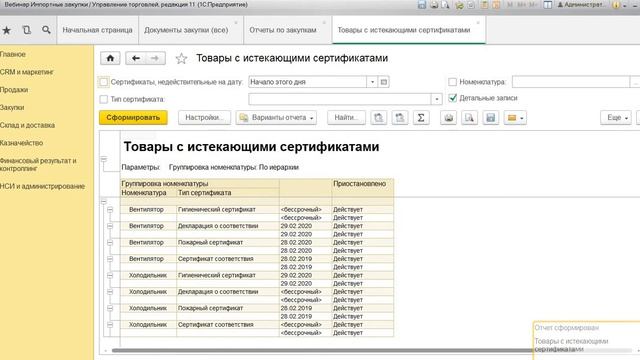The height and width of the screenshot is (360, 640).
Task: Open 'Продажи' section in sidebar
Action: click(14, 90)
